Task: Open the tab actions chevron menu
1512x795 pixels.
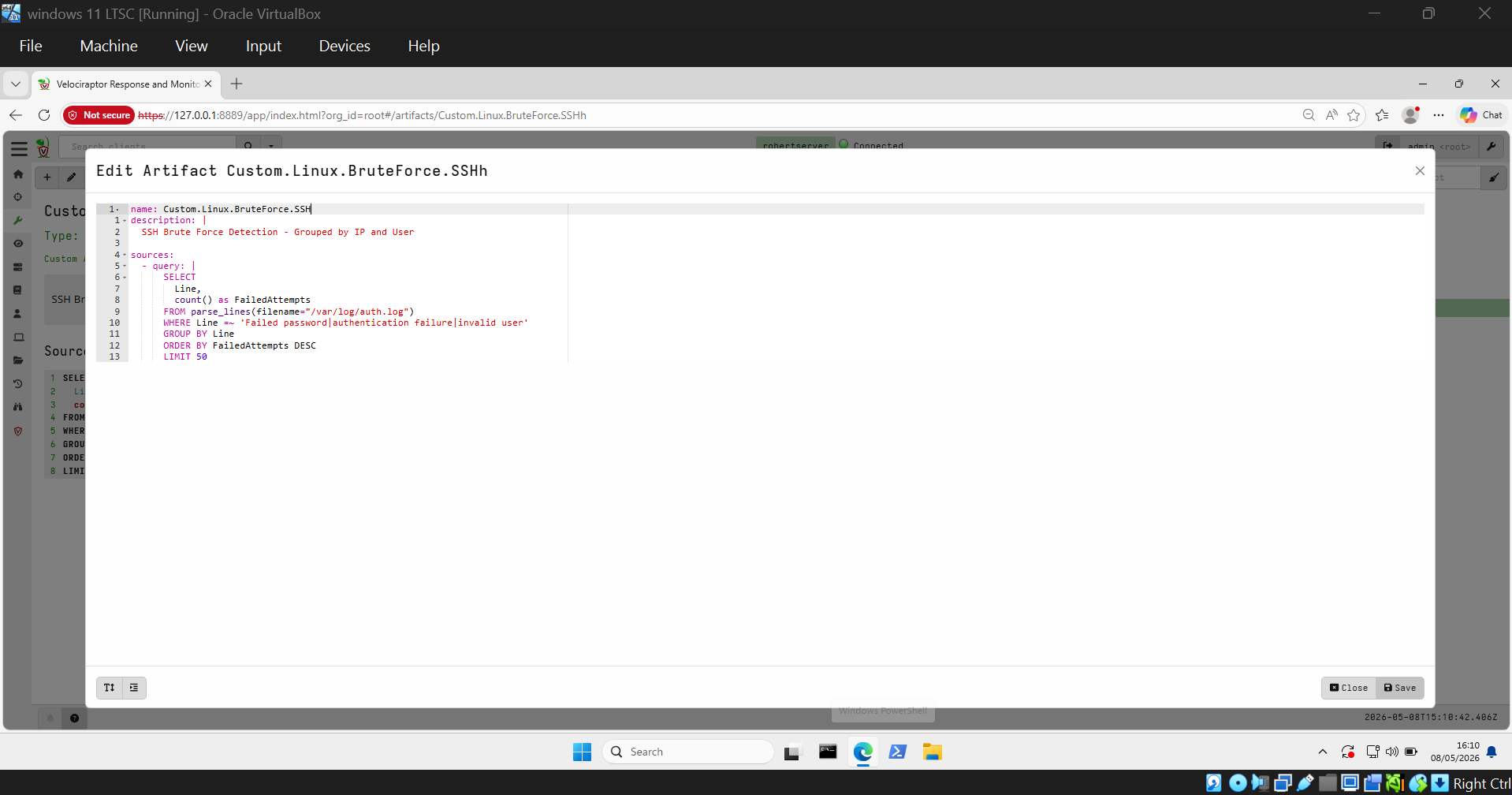Action: coord(15,84)
